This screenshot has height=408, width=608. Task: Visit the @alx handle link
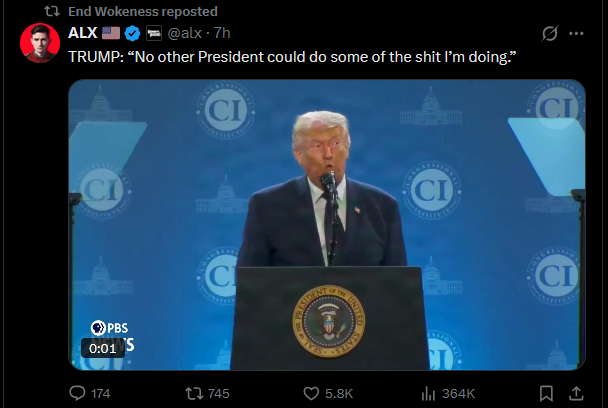click(x=185, y=33)
